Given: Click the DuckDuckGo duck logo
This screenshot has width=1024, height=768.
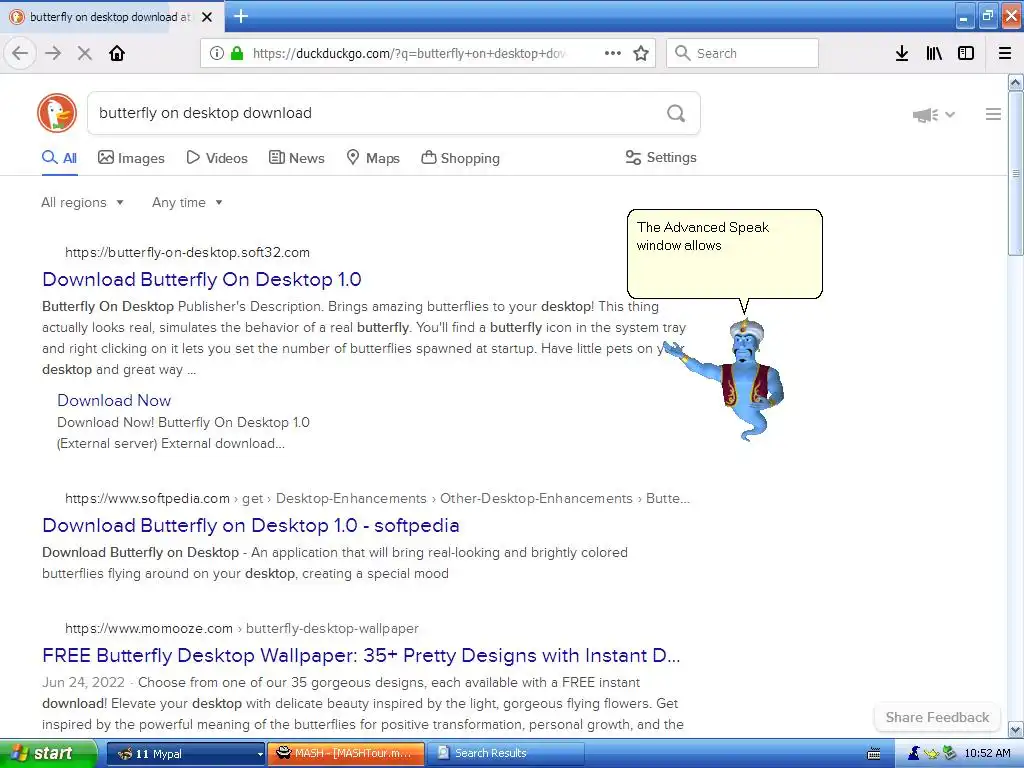Looking at the screenshot, I should coord(57,112).
